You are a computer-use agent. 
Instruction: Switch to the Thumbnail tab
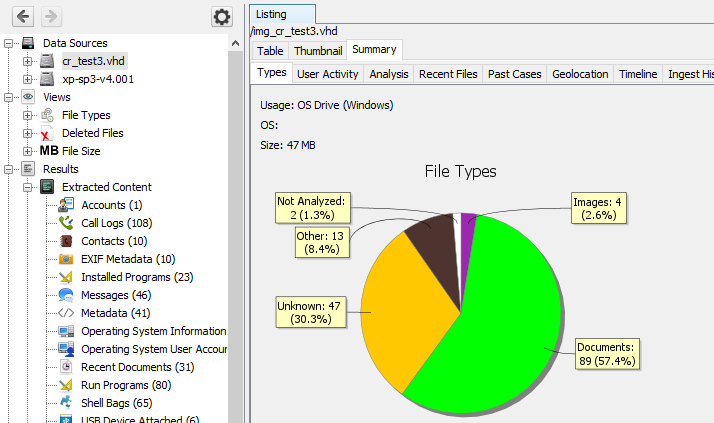click(318, 51)
